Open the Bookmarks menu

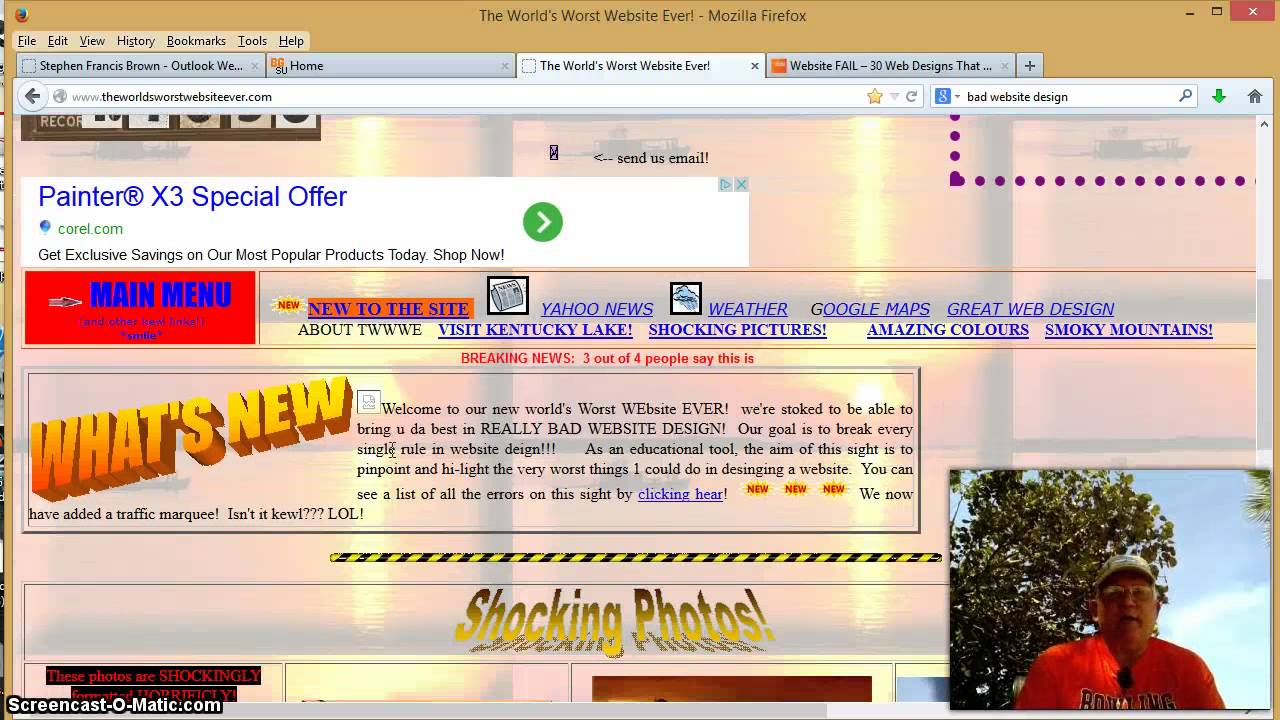click(196, 41)
